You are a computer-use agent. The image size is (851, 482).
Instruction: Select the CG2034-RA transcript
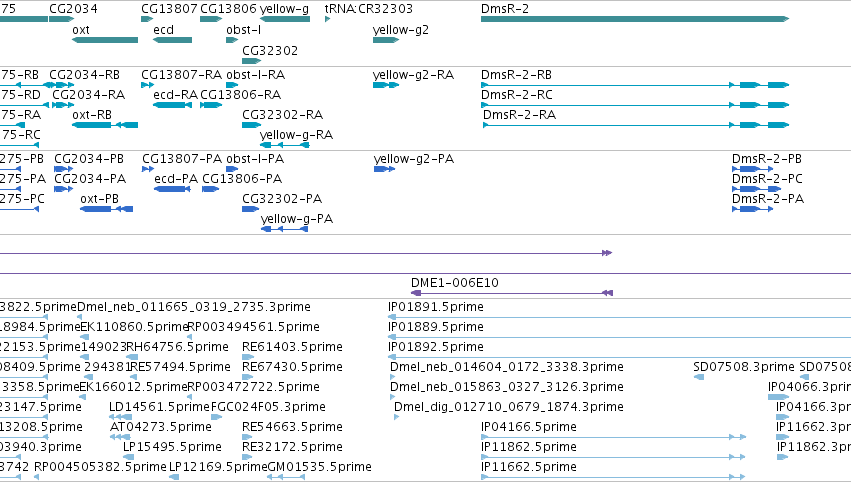point(63,105)
